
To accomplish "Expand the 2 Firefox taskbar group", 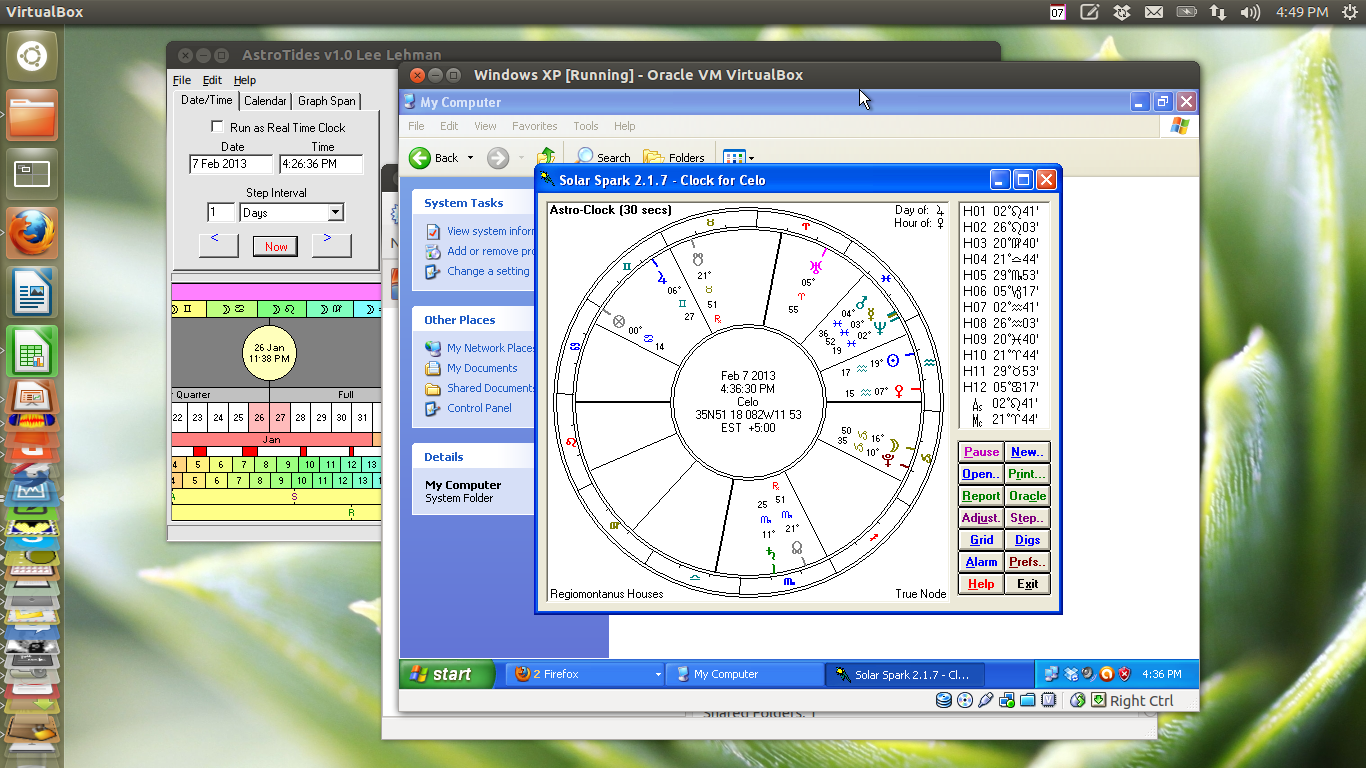I will (659, 674).
